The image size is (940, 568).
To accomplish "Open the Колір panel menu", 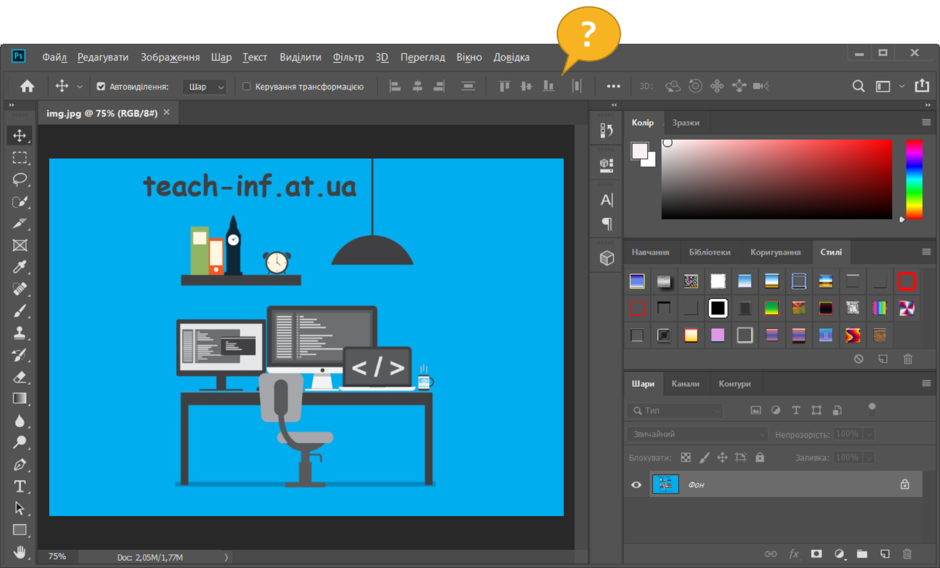I will pos(926,122).
